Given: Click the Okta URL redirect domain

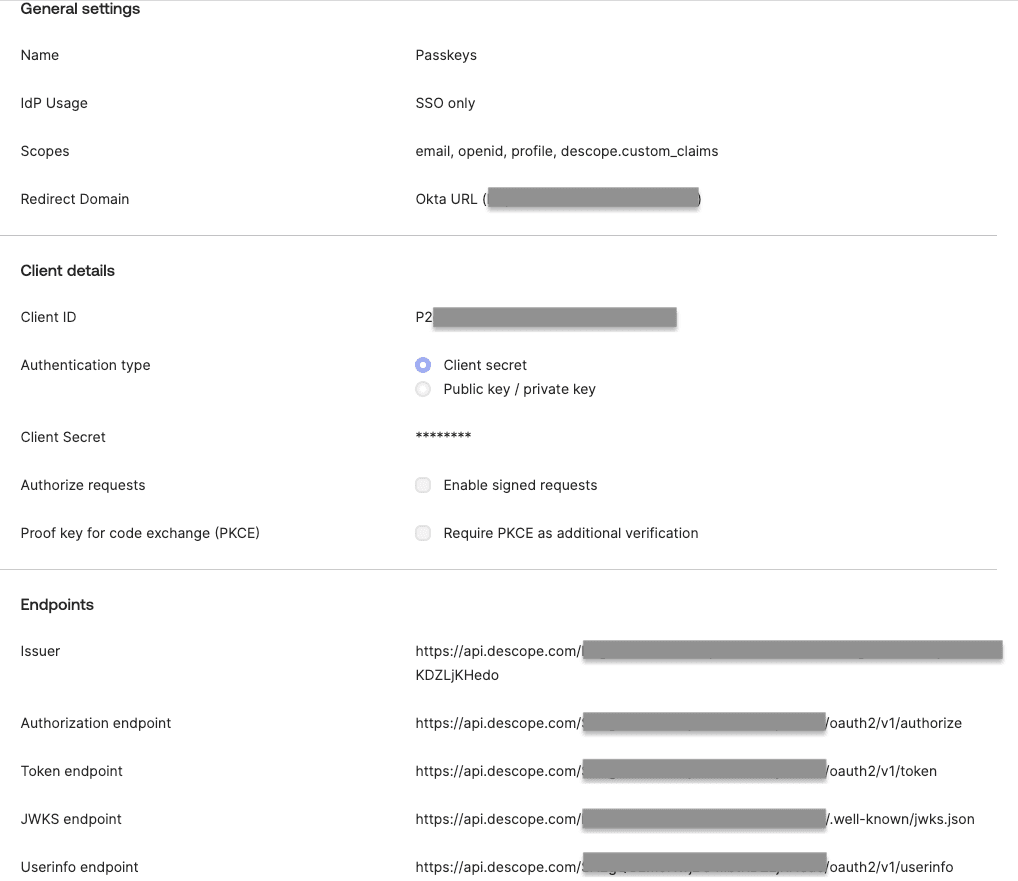Looking at the screenshot, I should pos(558,198).
